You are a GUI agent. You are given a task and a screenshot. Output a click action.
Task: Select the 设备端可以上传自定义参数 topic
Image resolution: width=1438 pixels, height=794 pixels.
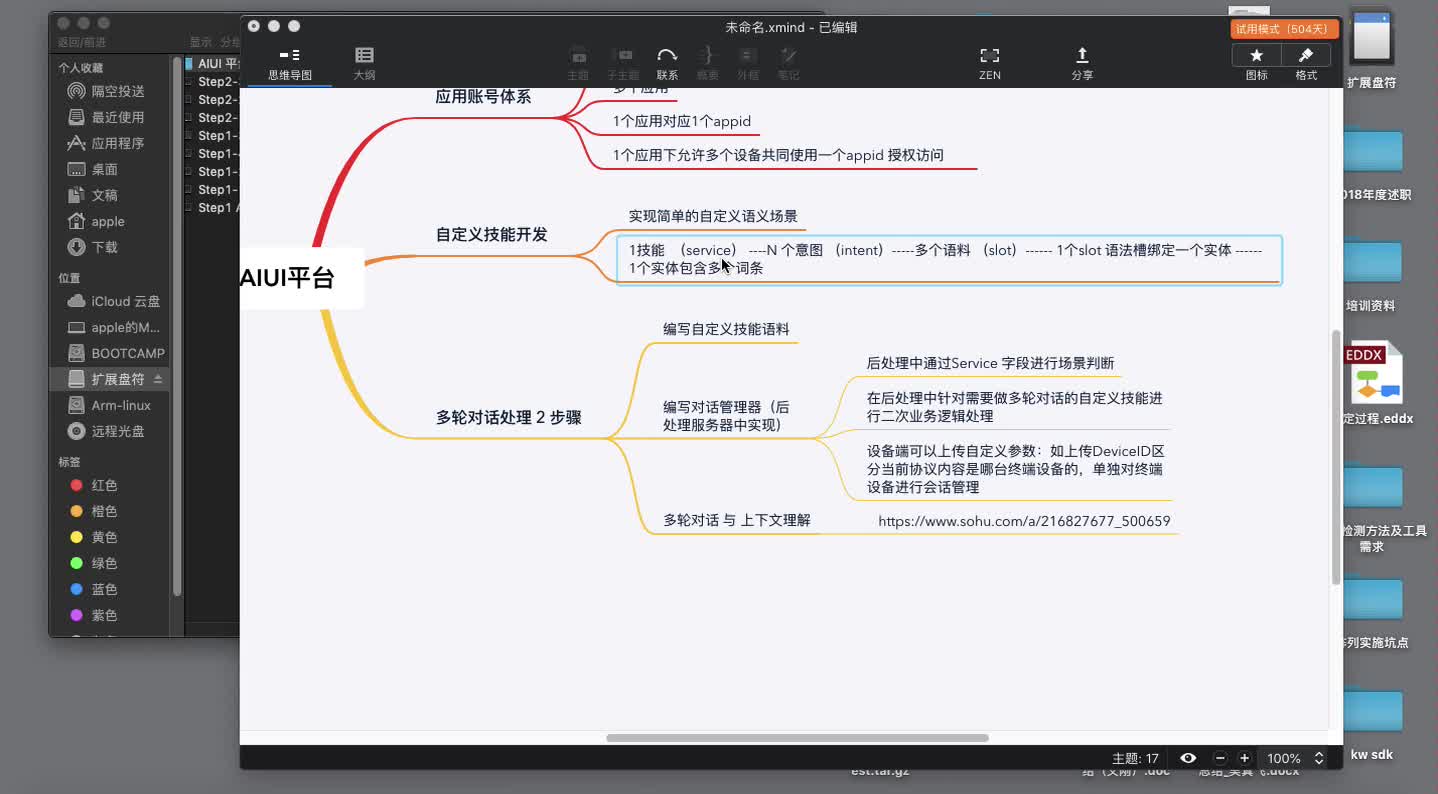pyautogui.click(x=1015, y=469)
